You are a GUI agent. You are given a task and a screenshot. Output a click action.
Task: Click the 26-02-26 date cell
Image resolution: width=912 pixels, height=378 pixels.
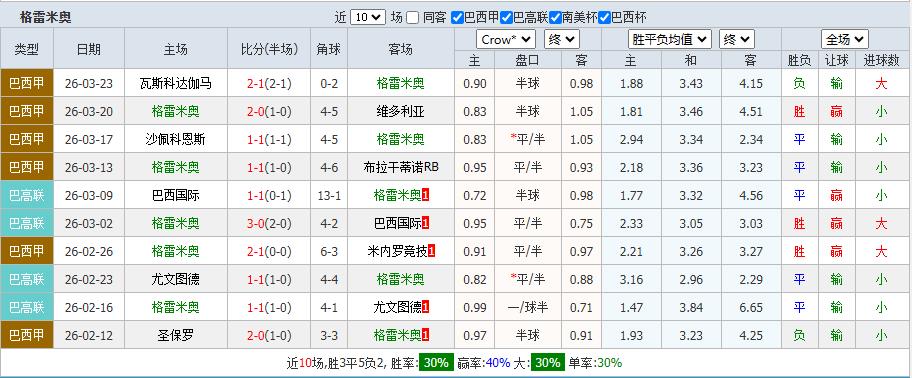(x=88, y=251)
